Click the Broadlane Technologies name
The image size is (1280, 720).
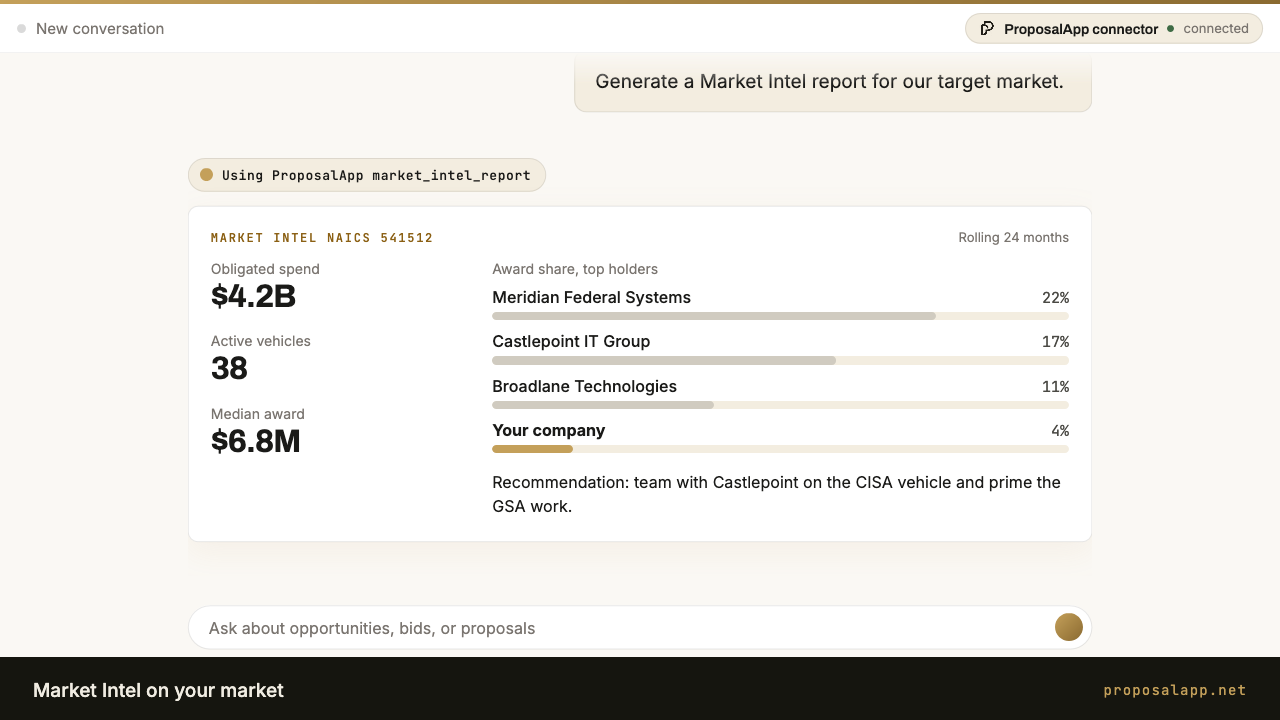click(x=584, y=386)
